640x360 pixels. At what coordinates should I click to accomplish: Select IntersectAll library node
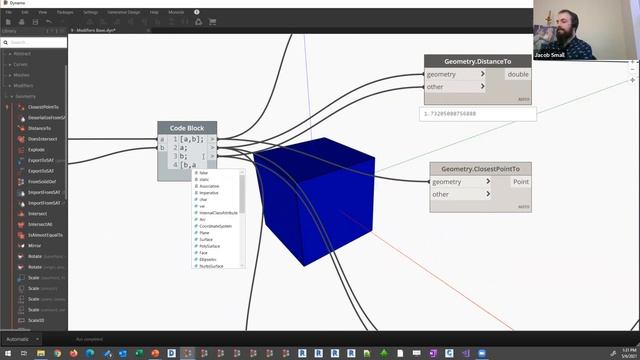tap(40, 224)
